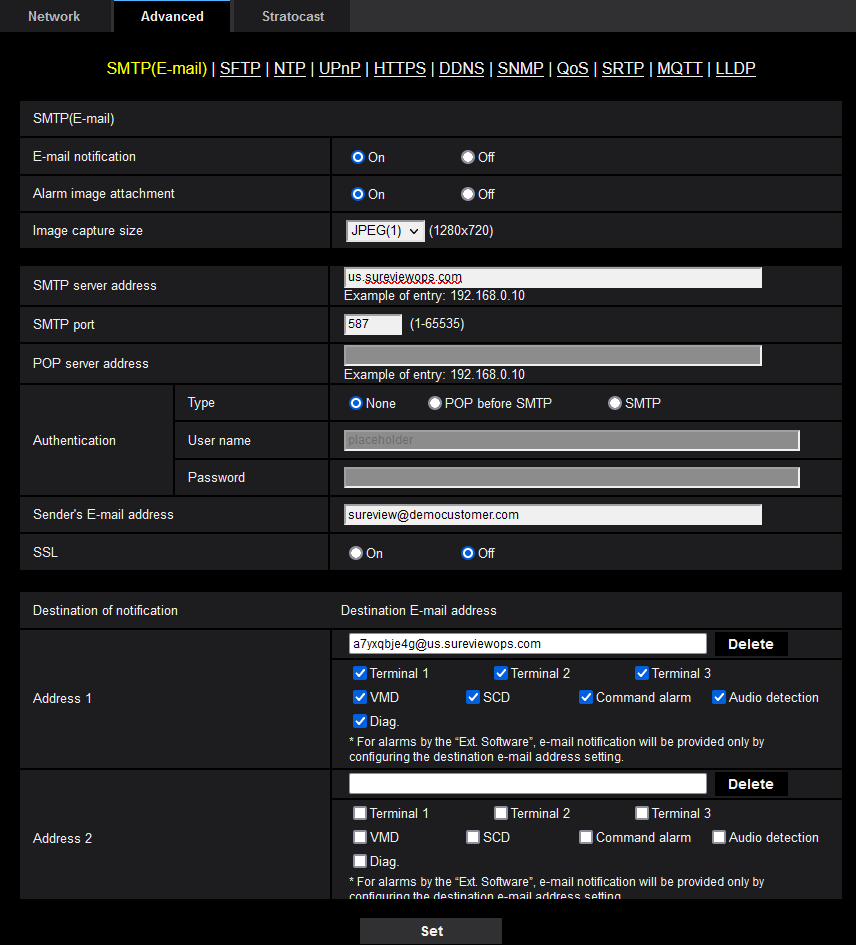Check Terminal 1 for Address 2
Viewport: 856px width, 945px height.
(x=360, y=813)
